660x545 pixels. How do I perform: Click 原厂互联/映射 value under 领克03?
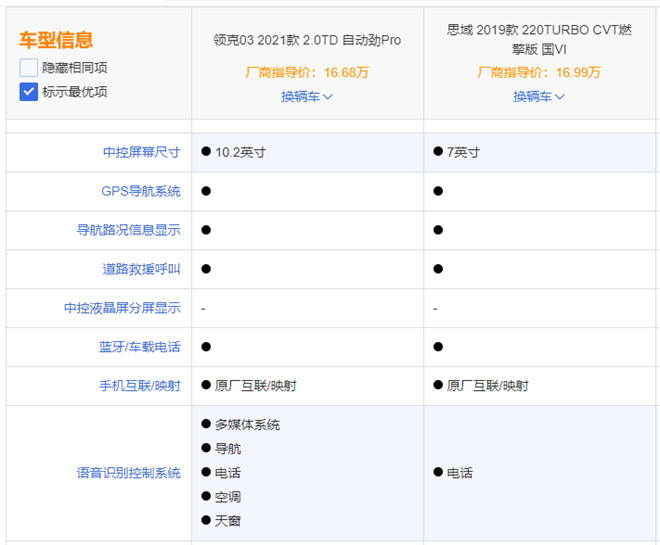(255, 386)
